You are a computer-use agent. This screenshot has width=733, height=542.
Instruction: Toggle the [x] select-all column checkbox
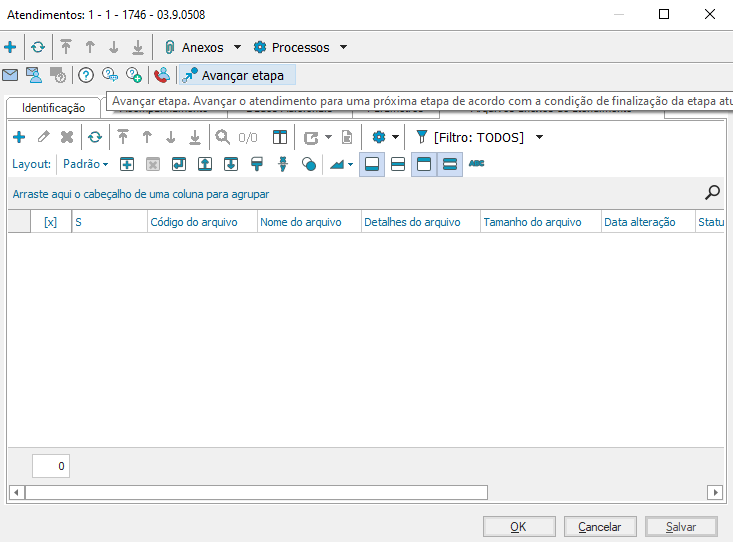[x=51, y=222]
